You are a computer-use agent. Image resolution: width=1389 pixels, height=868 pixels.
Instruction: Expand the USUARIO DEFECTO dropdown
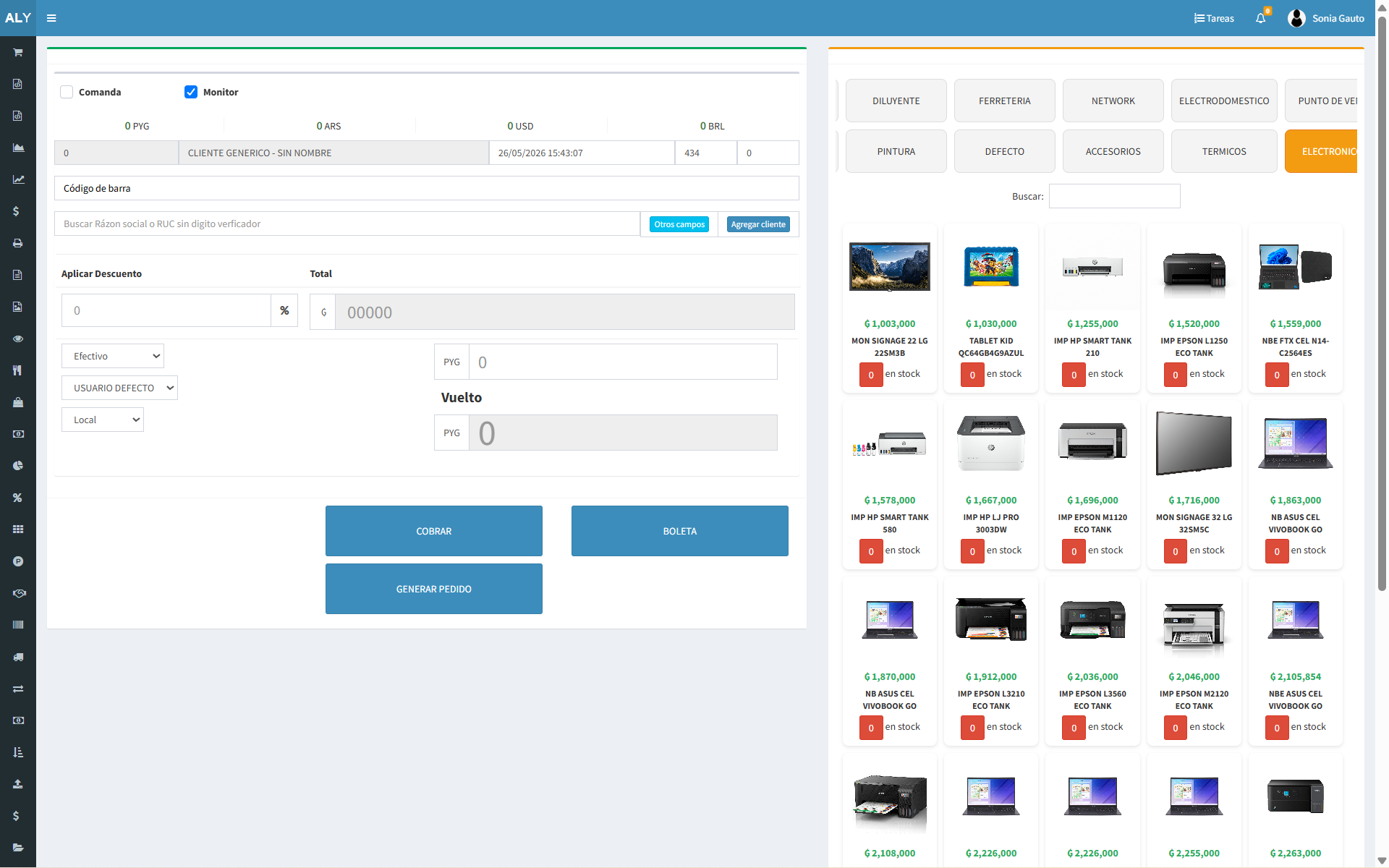click(119, 388)
